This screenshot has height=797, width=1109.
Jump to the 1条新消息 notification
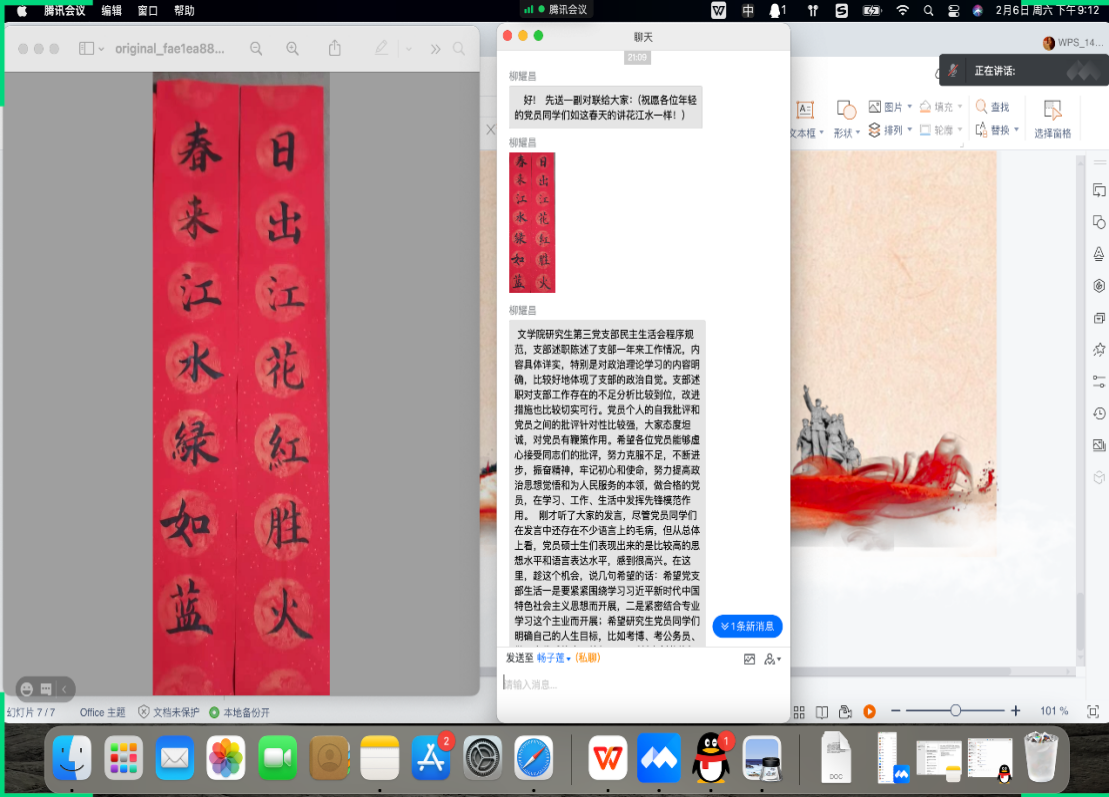coord(747,626)
